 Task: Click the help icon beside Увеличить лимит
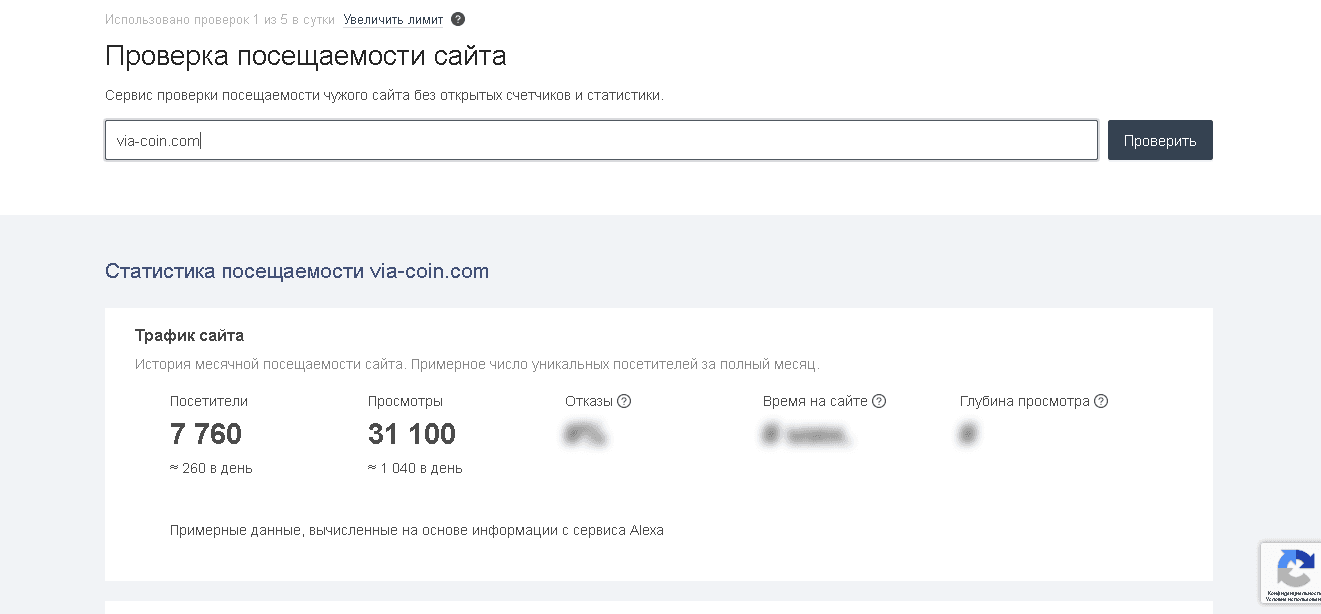click(x=458, y=19)
